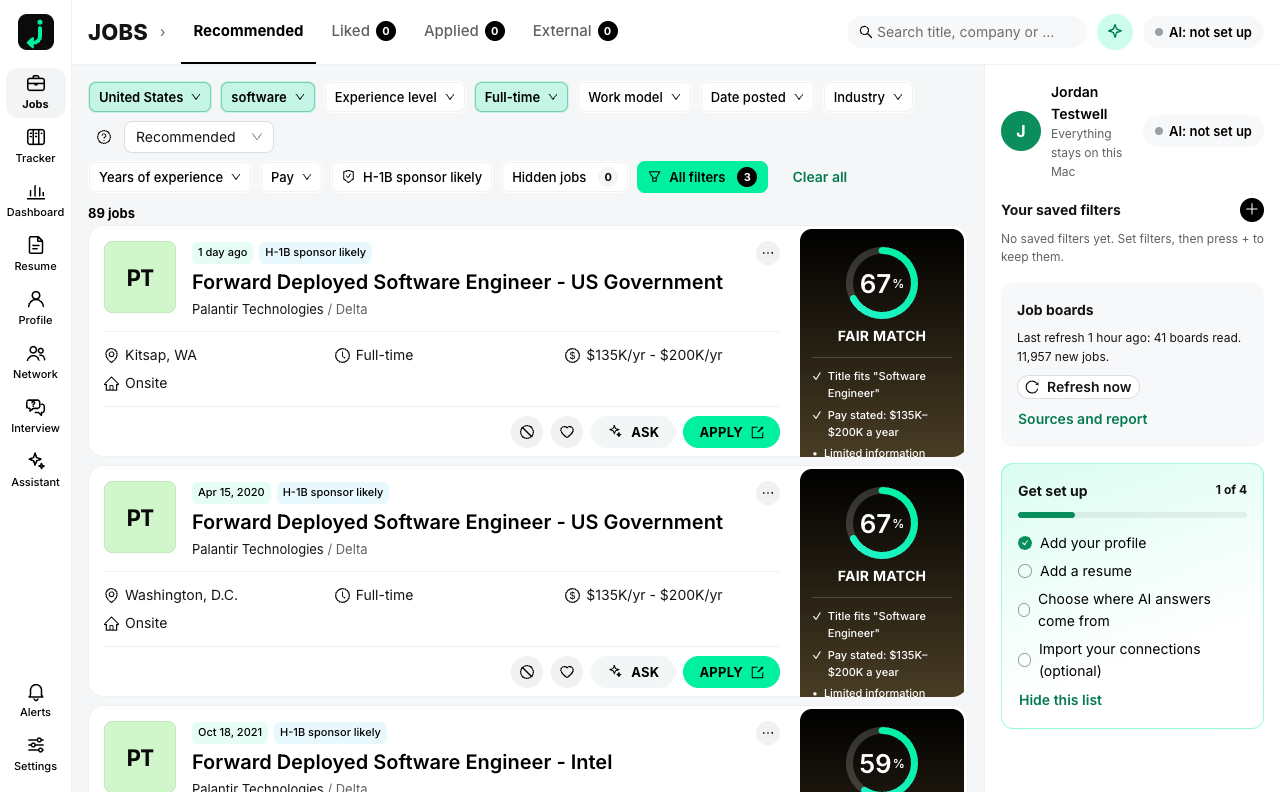Add a saved filter with plus icon

point(1252,210)
